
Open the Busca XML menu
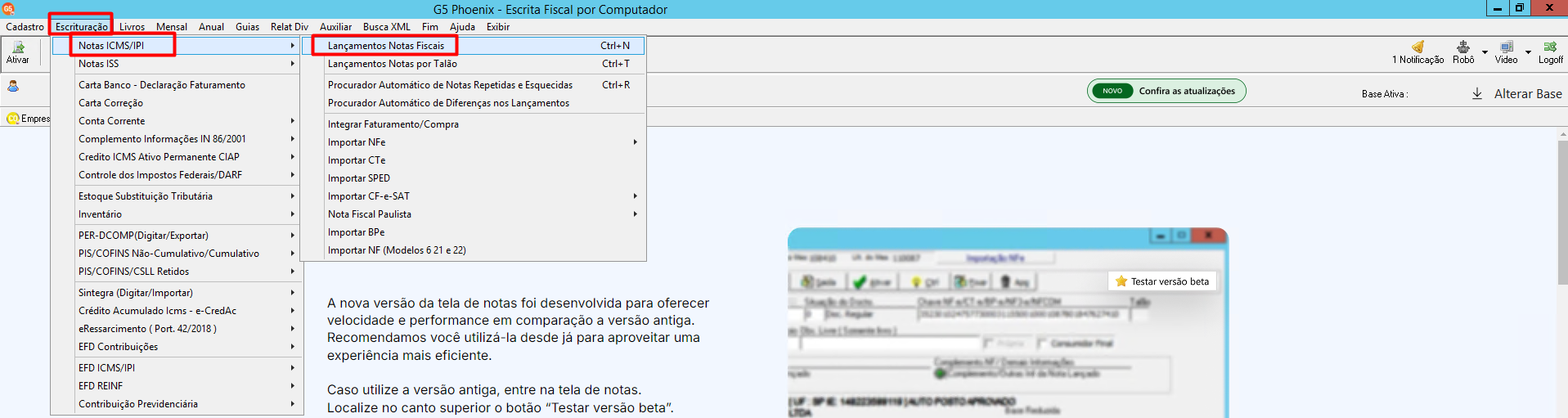coord(387,27)
